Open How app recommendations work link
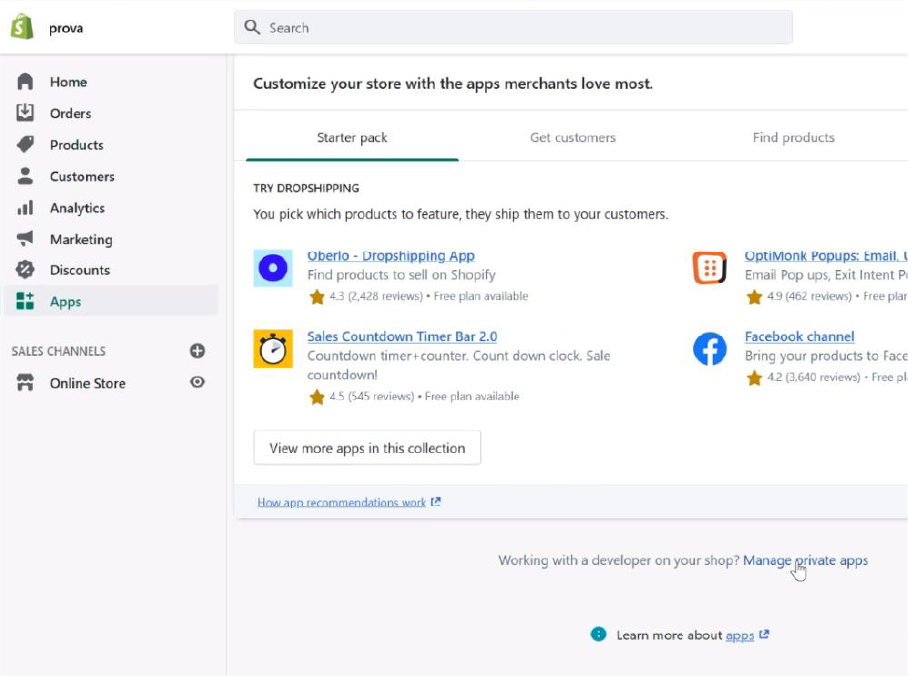908x676 pixels. [342, 502]
